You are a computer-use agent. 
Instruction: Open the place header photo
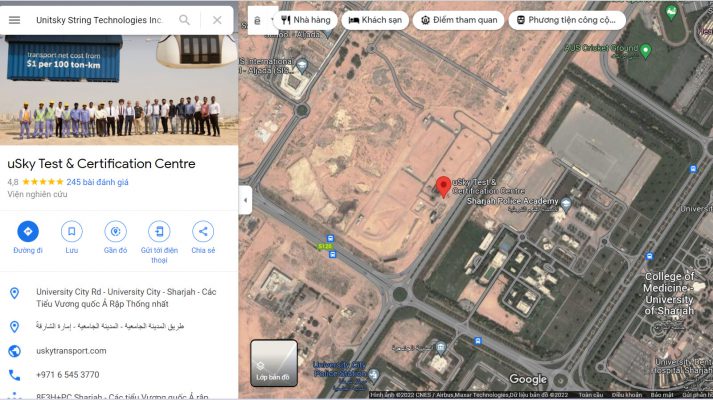[x=119, y=90]
